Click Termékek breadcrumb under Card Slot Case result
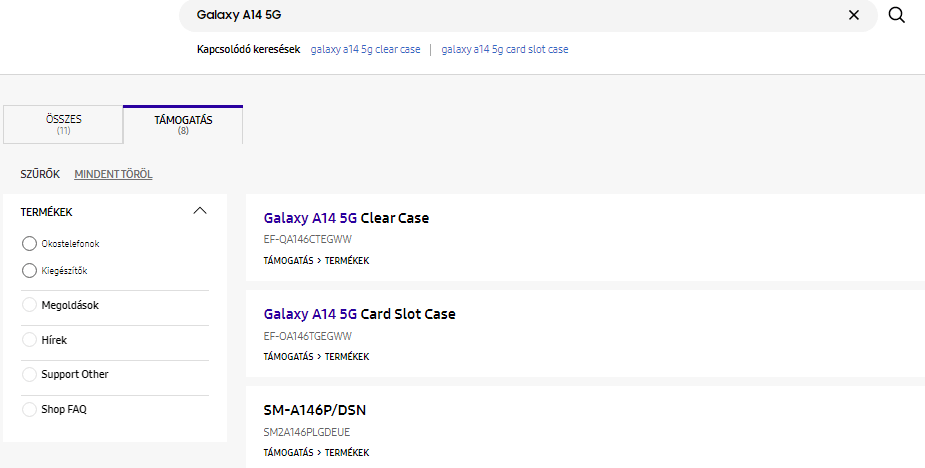The height and width of the screenshot is (468, 925). coord(347,357)
